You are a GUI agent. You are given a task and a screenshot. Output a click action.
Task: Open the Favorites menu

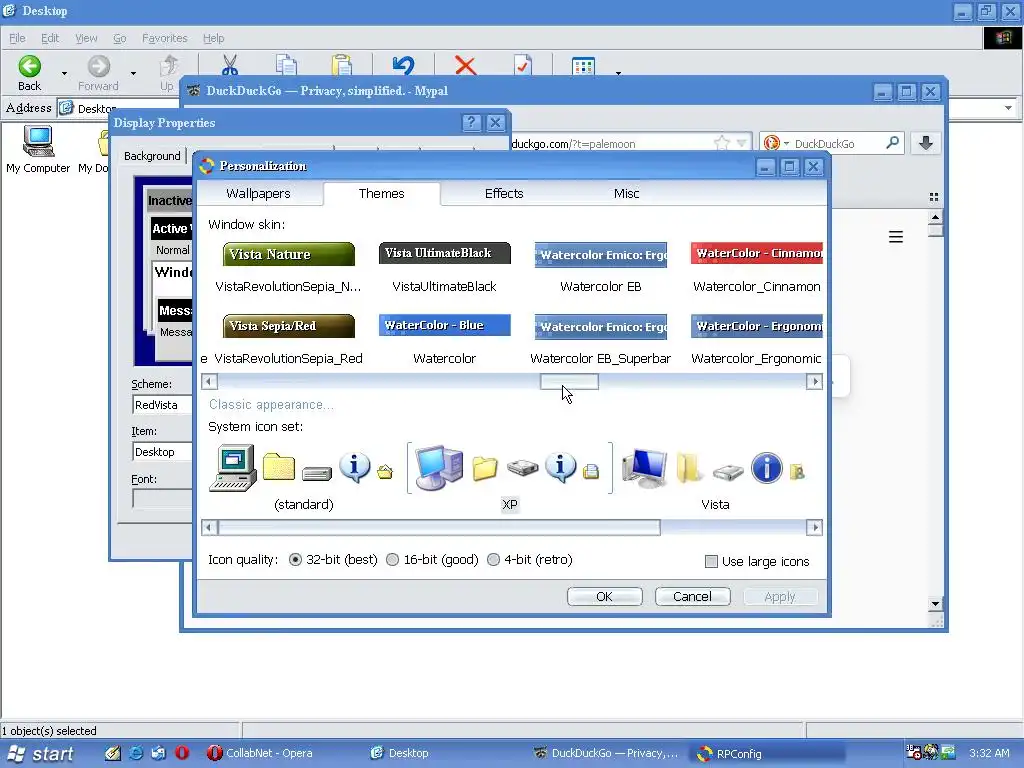(165, 39)
